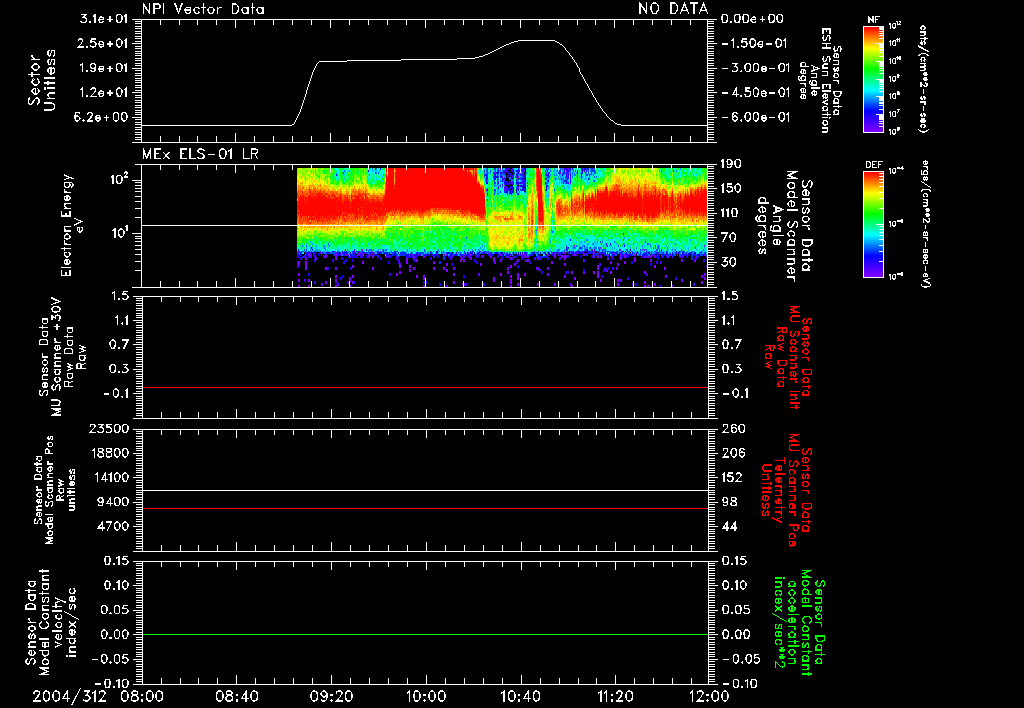Image resolution: width=1024 pixels, height=708 pixels.
Task: Click the "09:20" time tick label
Action: 331,696
